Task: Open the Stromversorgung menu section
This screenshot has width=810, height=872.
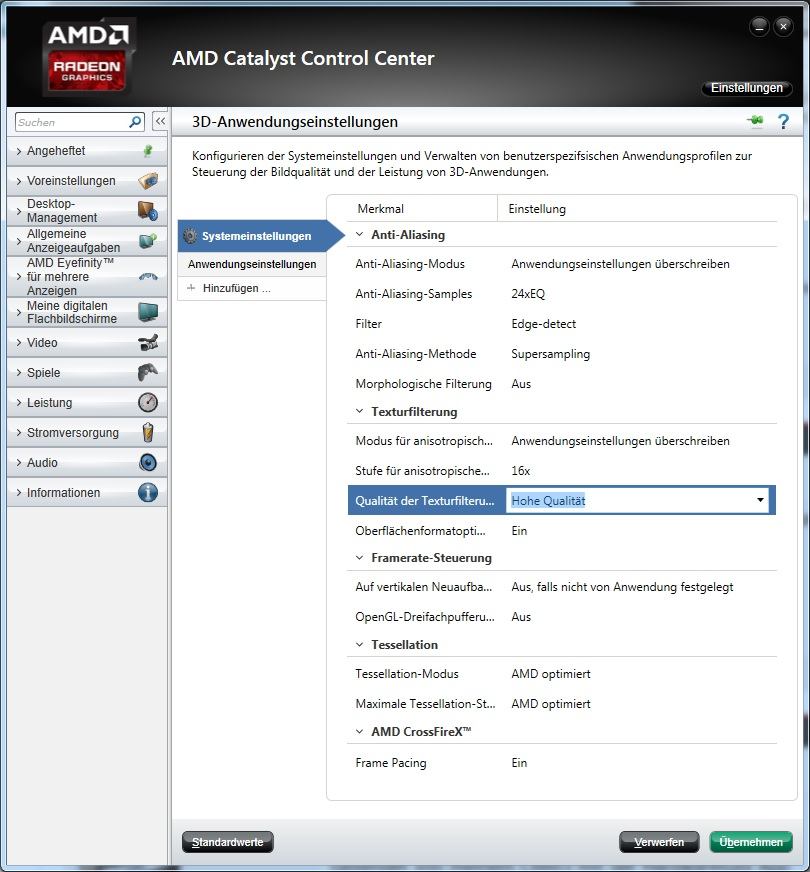Action: 87,433
